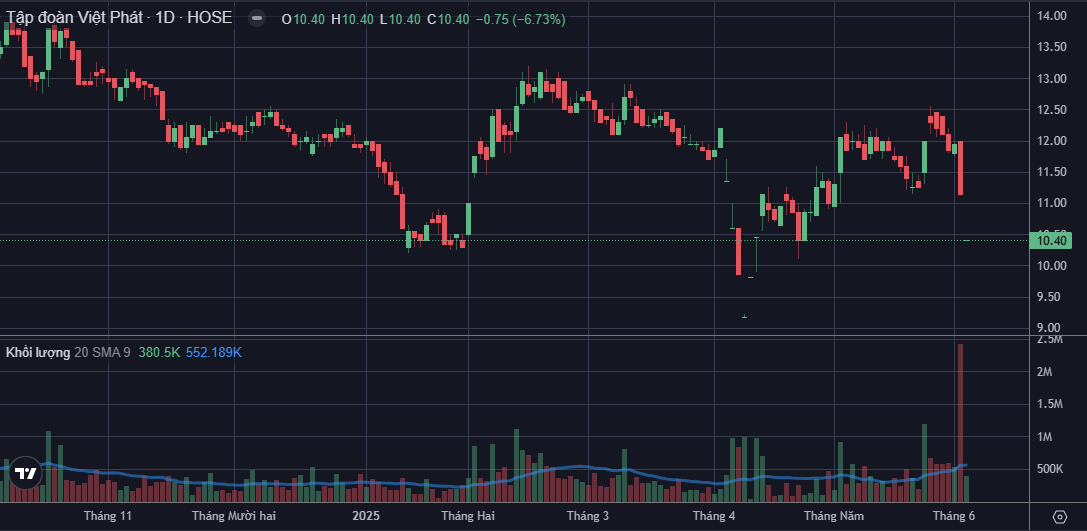Click the 2M volume scale label

pos(1045,372)
